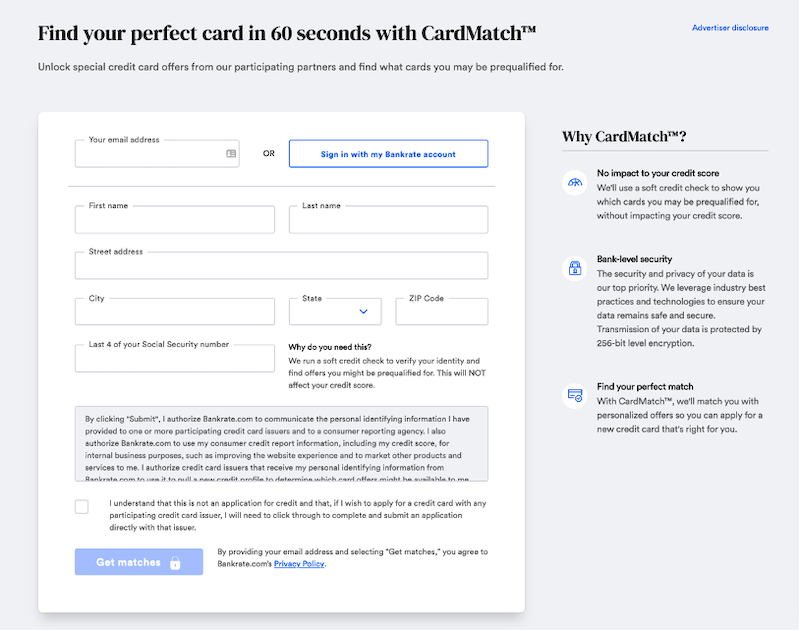Viewport: 800px width, 631px height.
Task: Open the Privacy Policy link
Action: pyautogui.click(x=299, y=564)
